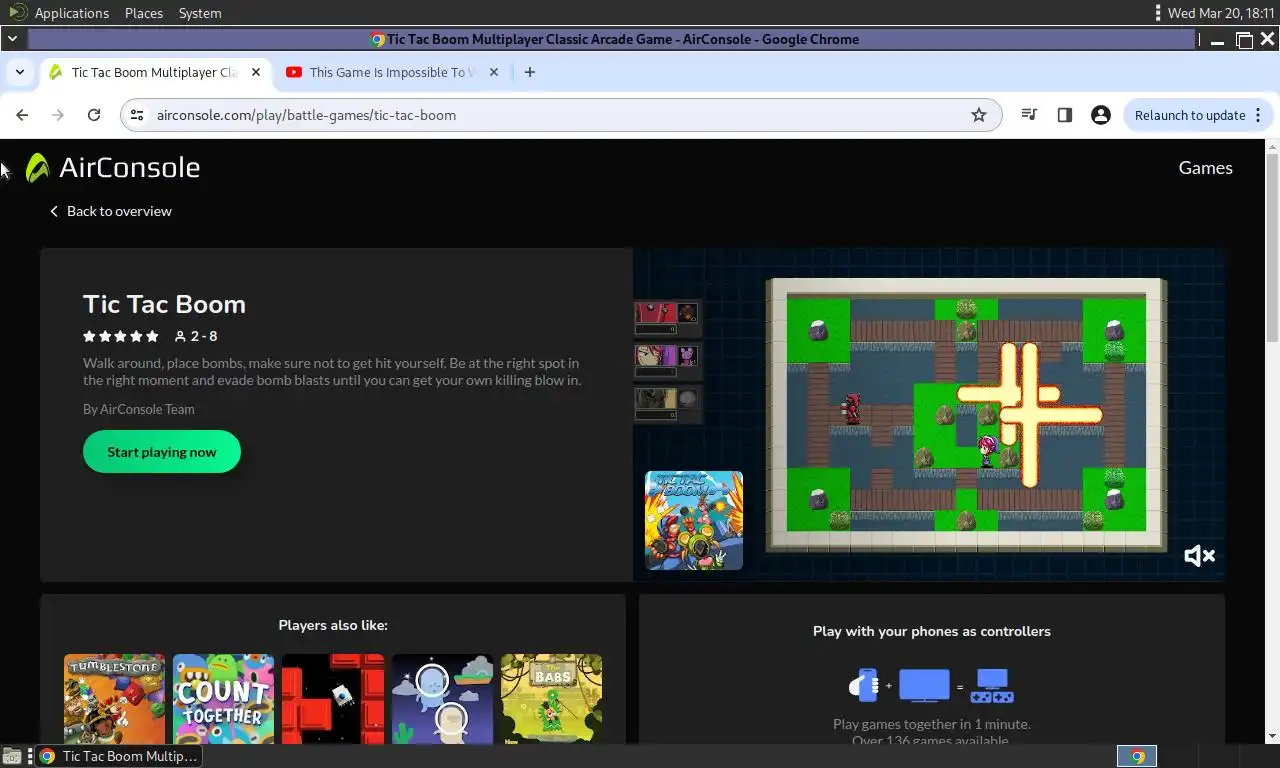Click the AirConsole logo
The width and height of the screenshot is (1280, 768).
pyautogui.click(x=113, y=167)
